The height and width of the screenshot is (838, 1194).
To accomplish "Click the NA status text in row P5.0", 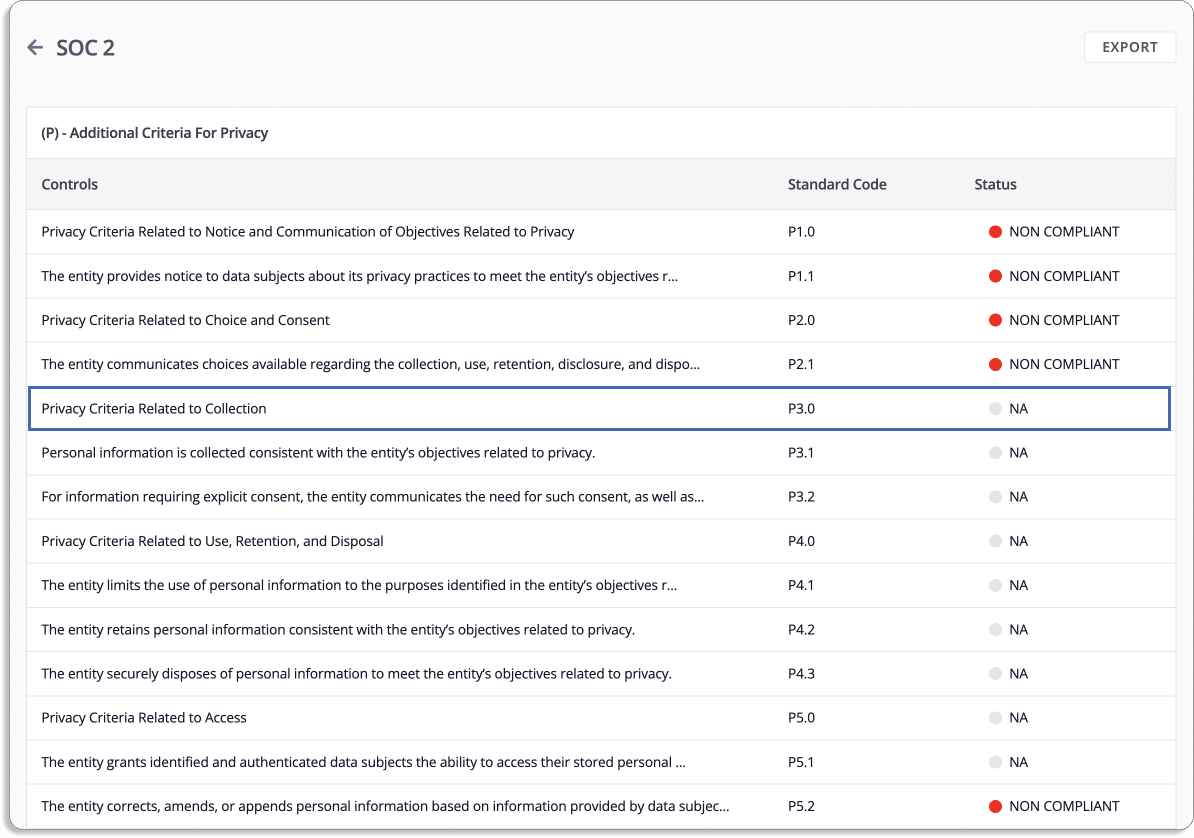I will pyautogui.click(x=1018, y=718).
